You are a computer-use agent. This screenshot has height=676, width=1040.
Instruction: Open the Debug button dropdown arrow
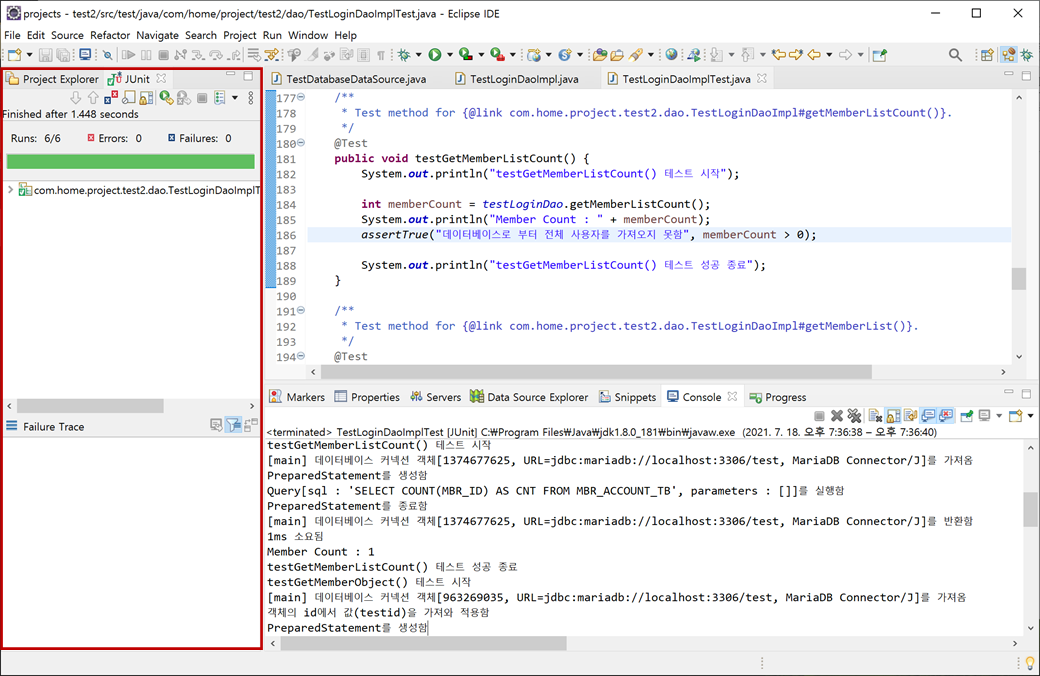[419, 55]
